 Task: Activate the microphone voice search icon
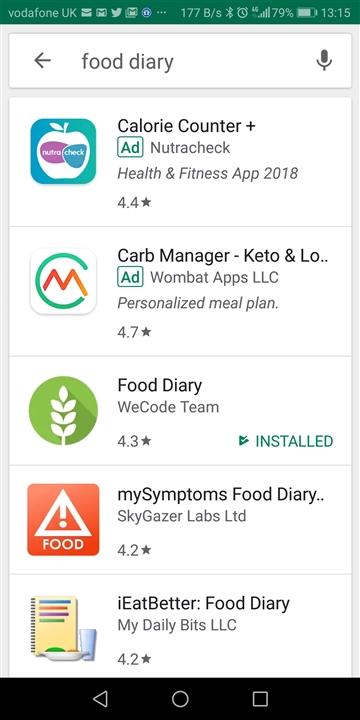click(324, 61)
